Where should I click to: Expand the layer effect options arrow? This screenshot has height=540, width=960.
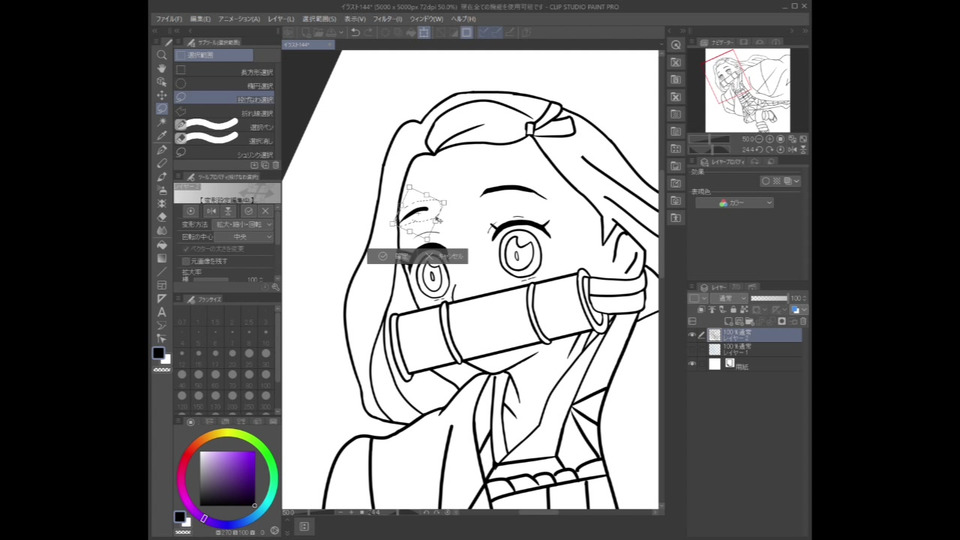[x=796, y=181]
